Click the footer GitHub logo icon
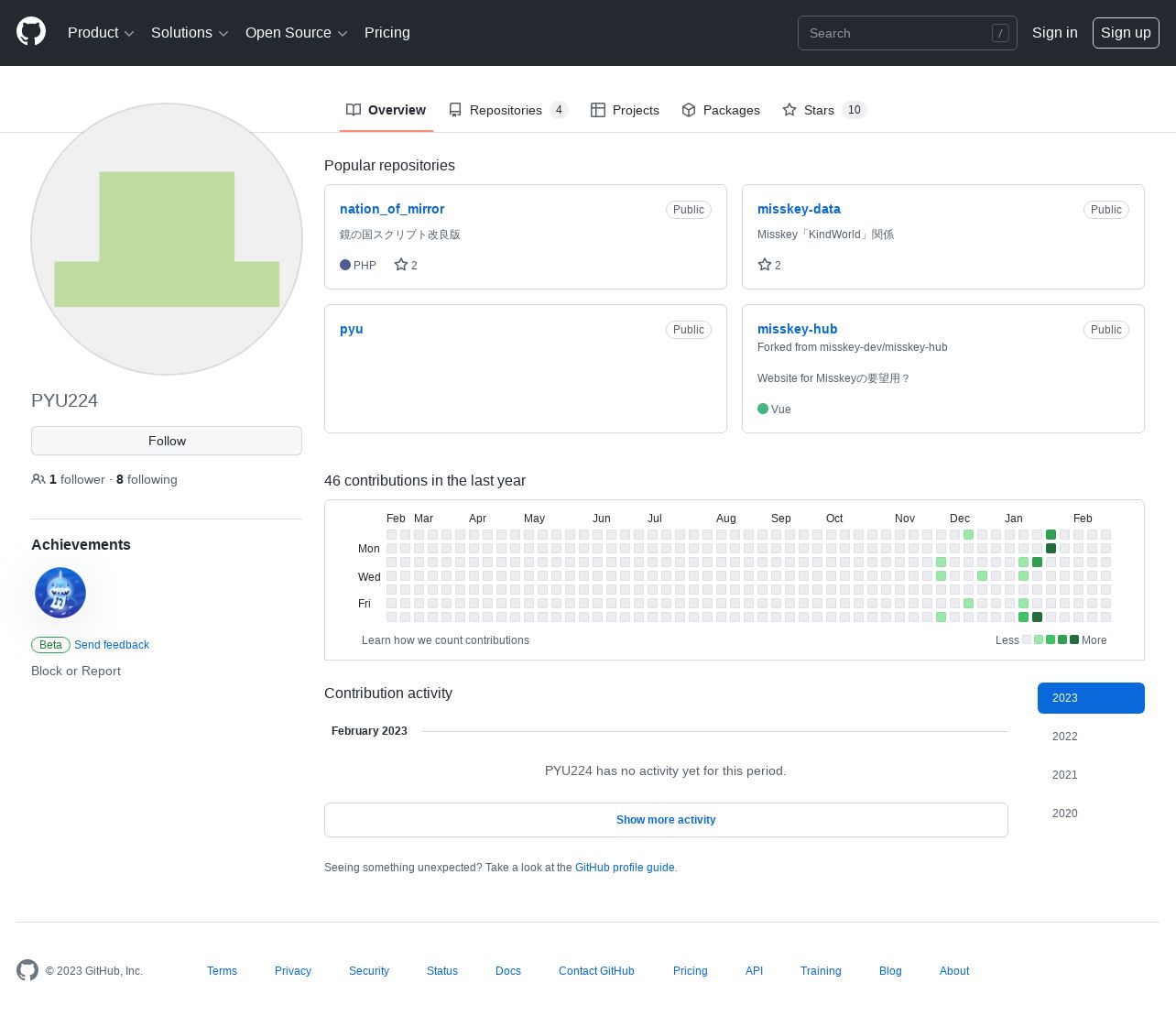Image resolution: width=1176 pixels, height=1027 pixels. click(x=27, y=970)
